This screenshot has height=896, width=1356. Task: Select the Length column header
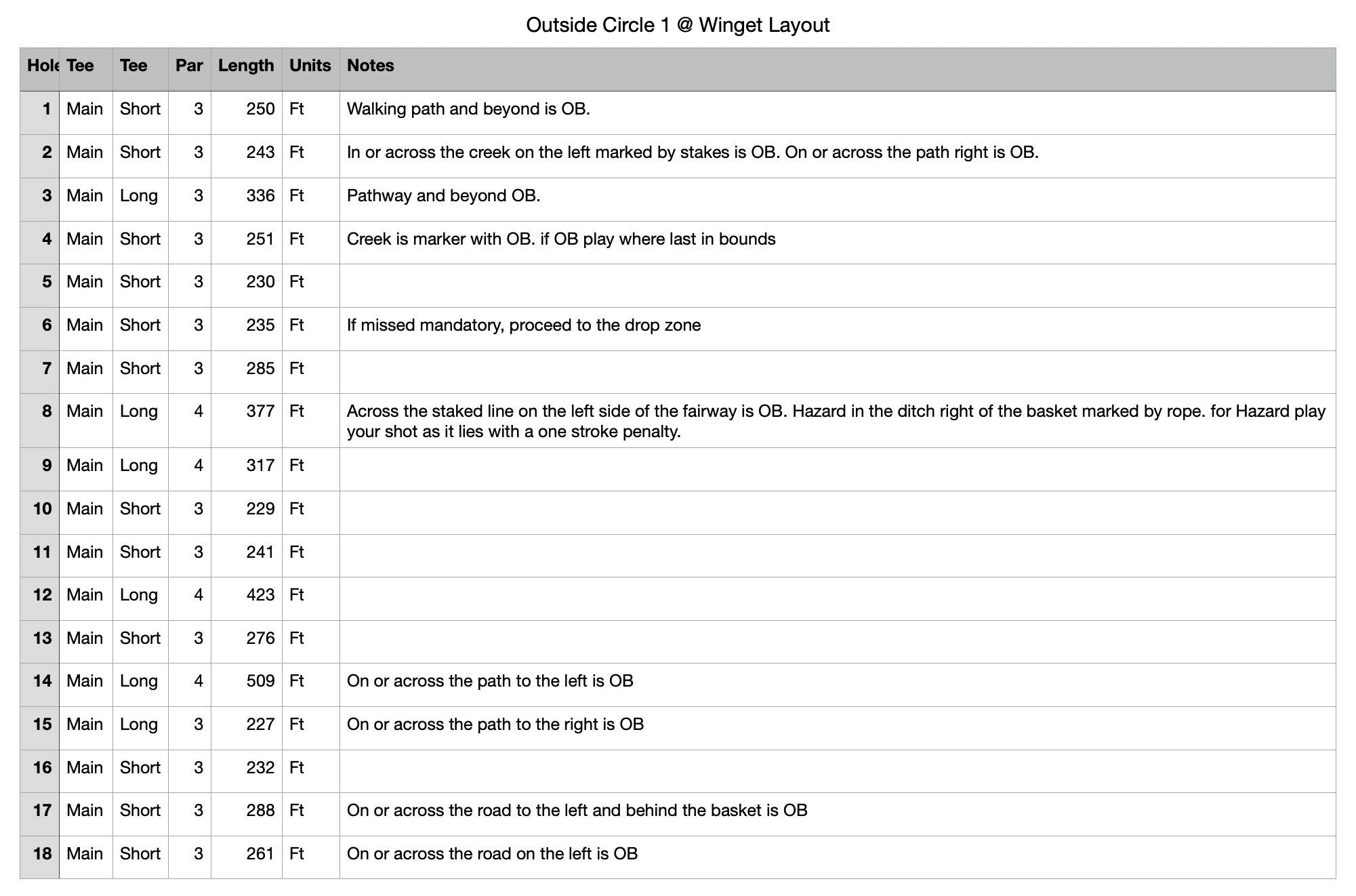(x=246, y=66)
